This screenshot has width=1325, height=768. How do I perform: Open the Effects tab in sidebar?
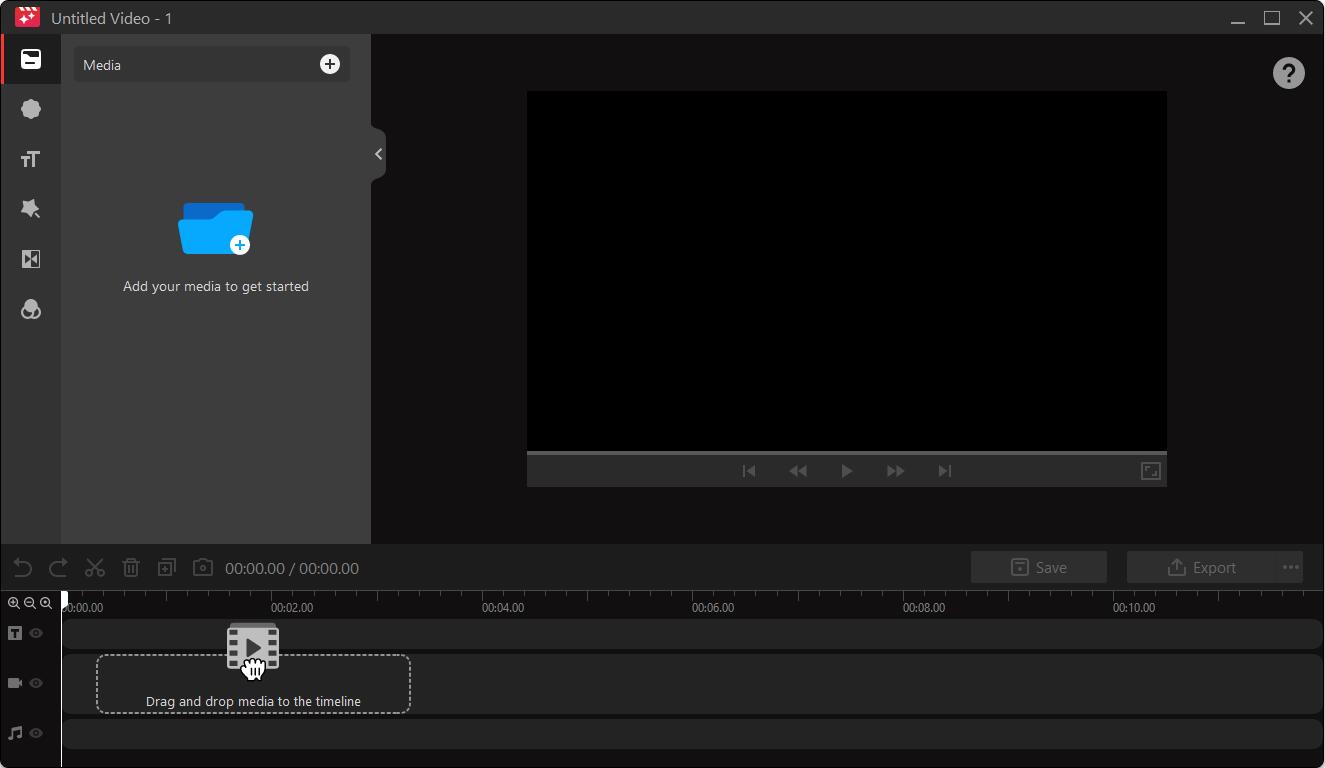[x=31, y=209]
